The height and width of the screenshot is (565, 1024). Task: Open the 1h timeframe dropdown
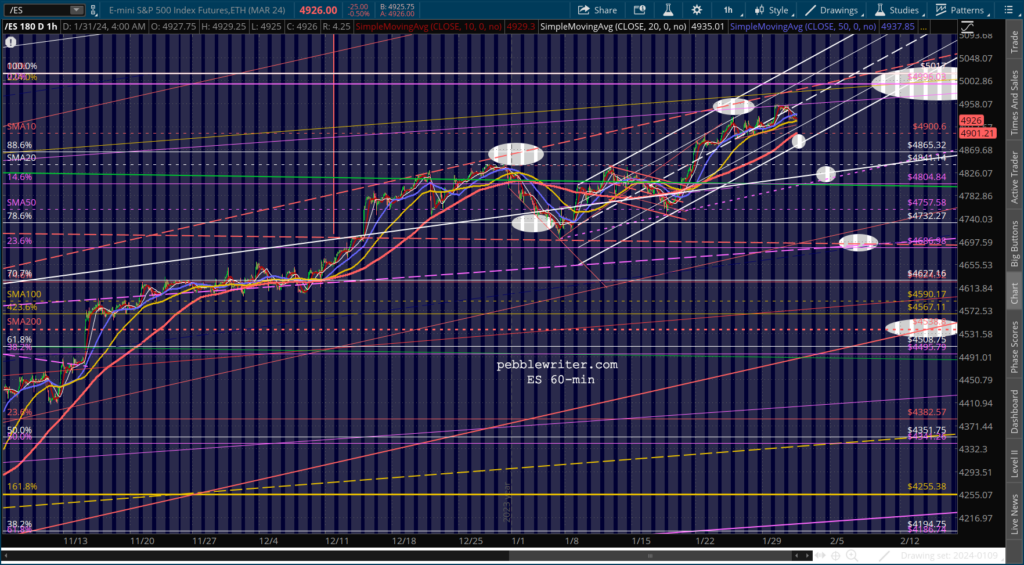tap(731, 10)
